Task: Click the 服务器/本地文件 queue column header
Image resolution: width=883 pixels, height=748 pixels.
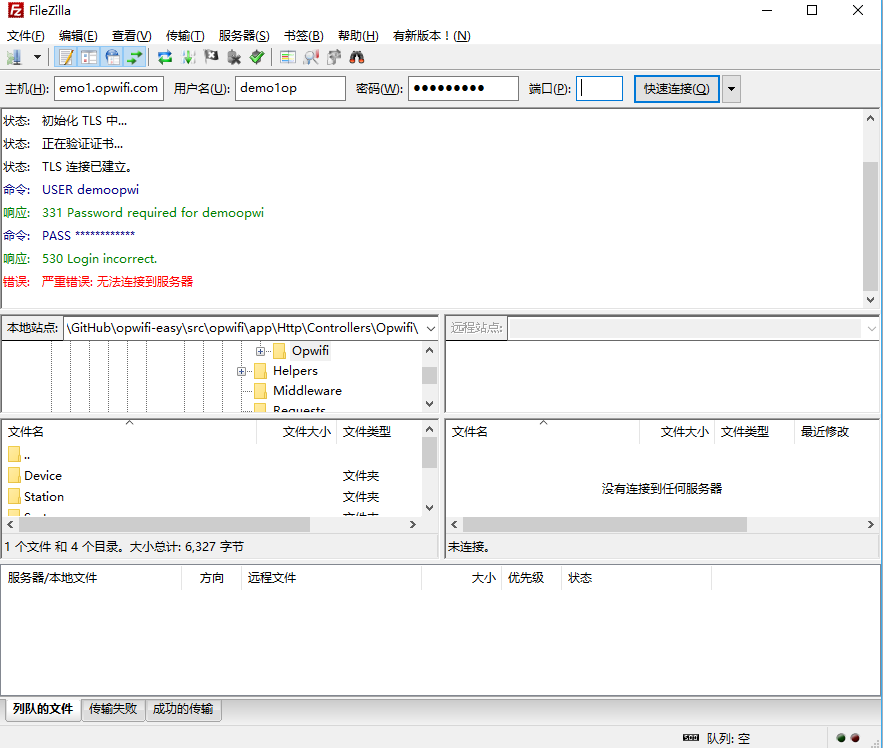Action: (x=92, y=578)
